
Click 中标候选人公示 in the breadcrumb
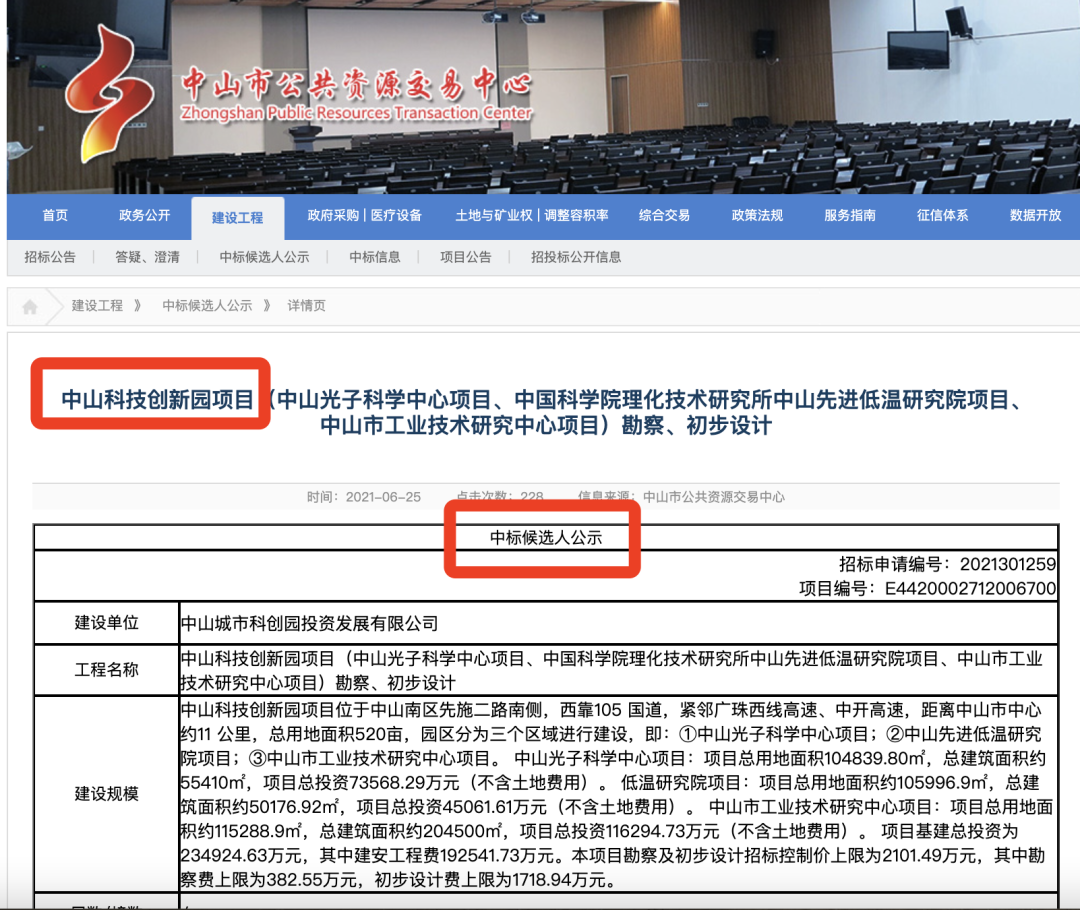(x=207, y=306)
